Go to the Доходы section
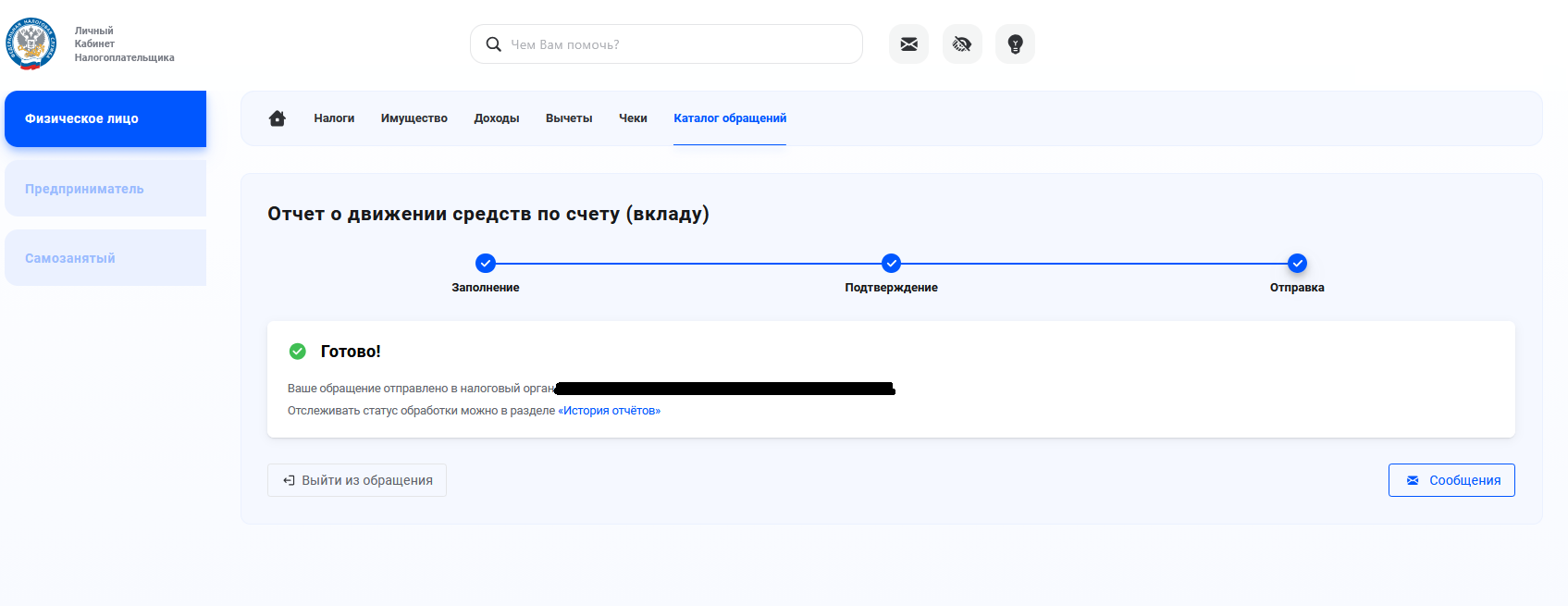 click(x=497, y=118)
